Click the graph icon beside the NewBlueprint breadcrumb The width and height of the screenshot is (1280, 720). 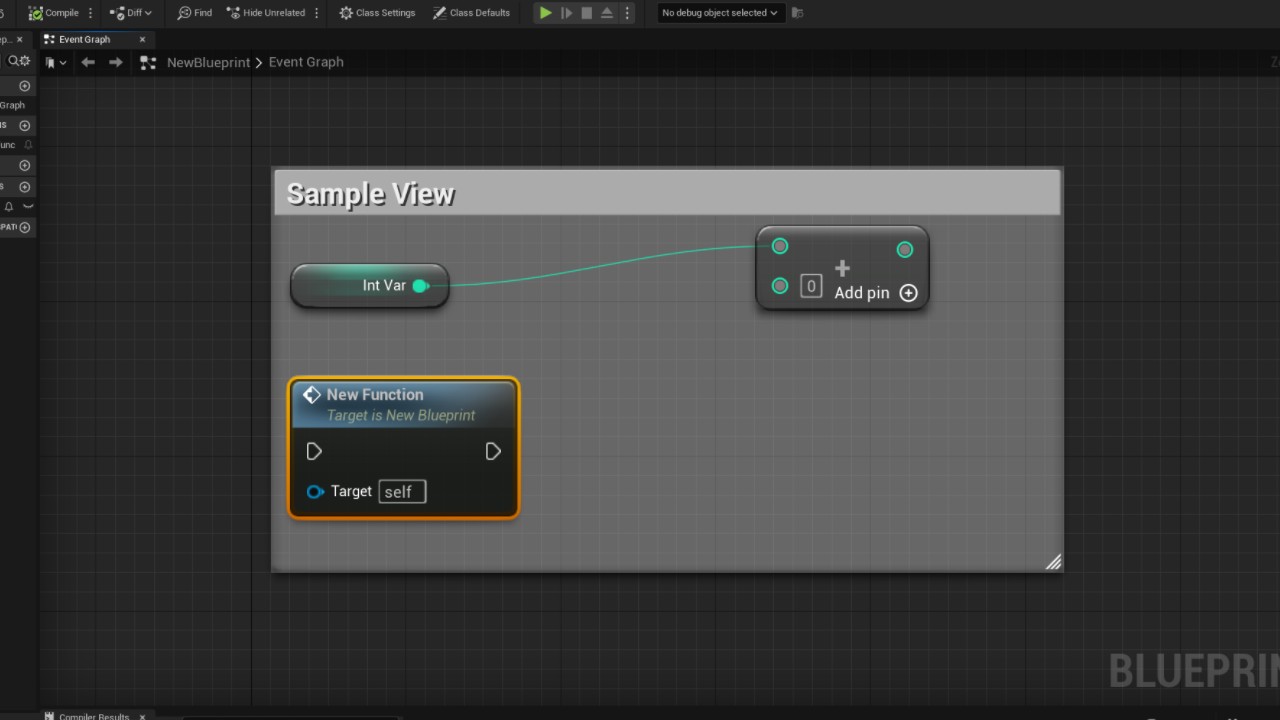tap(148, 62)
